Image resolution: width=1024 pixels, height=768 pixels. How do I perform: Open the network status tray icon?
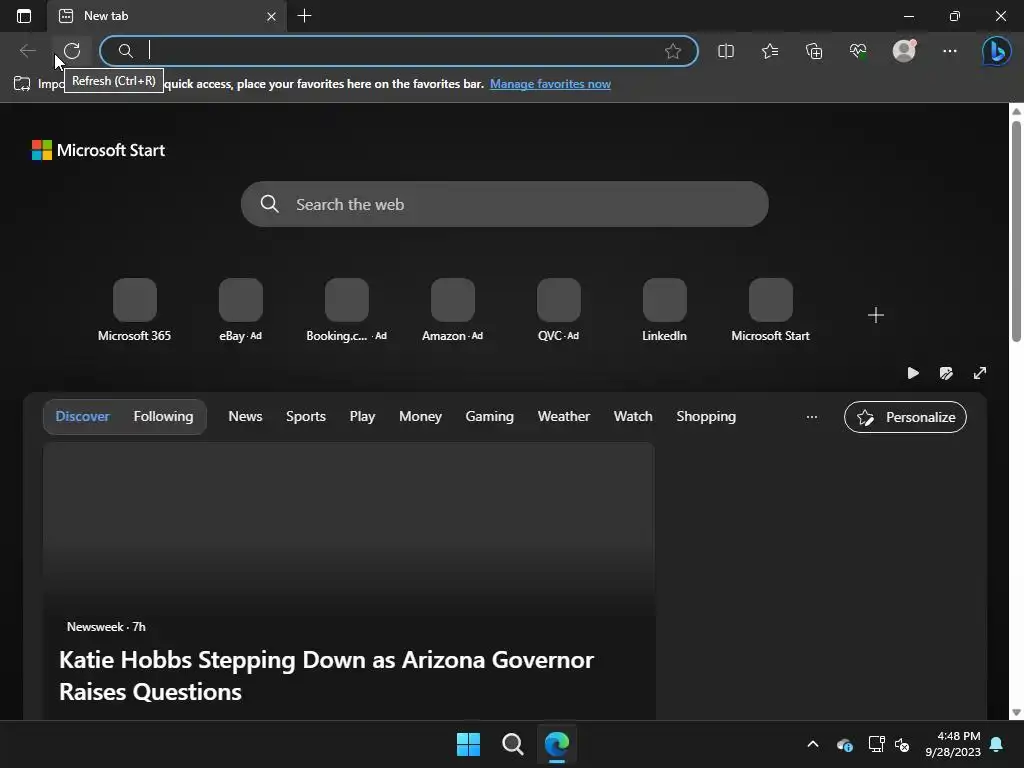pyautogui.click(x=876, y=744)
